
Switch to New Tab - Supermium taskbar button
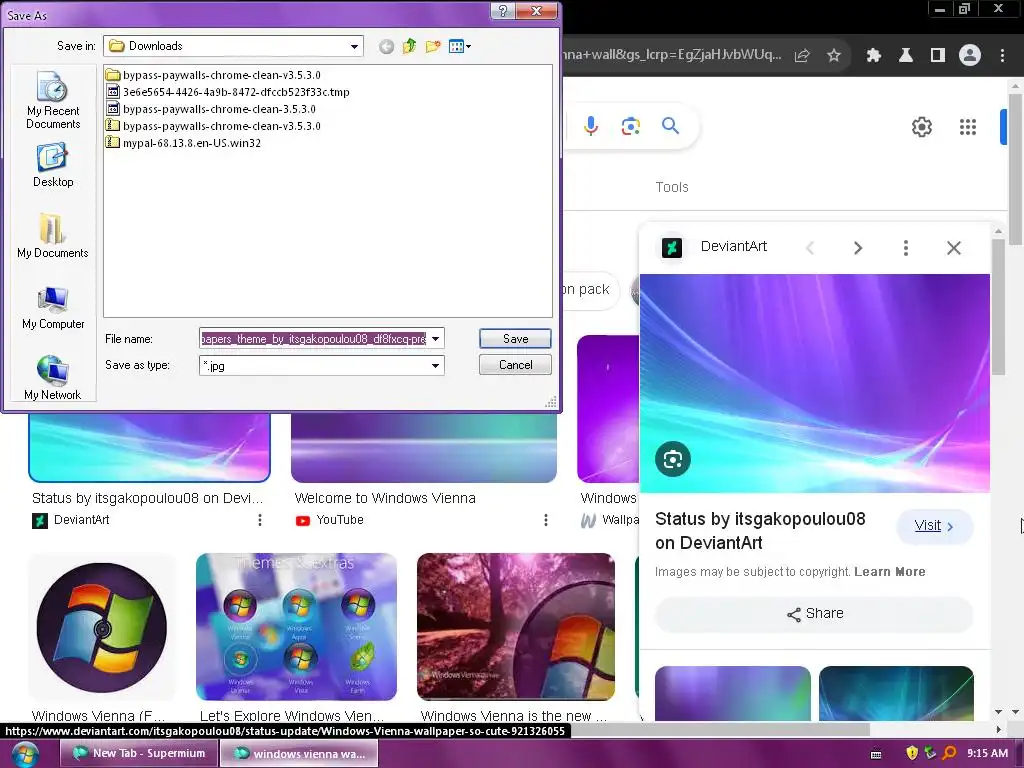[138, 753]
